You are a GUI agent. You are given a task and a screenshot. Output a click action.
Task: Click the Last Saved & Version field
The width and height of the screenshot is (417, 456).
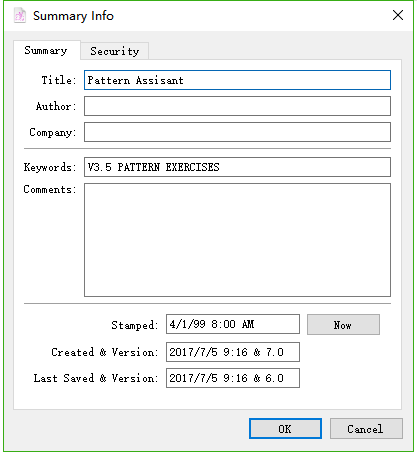(x=233, y=378)
